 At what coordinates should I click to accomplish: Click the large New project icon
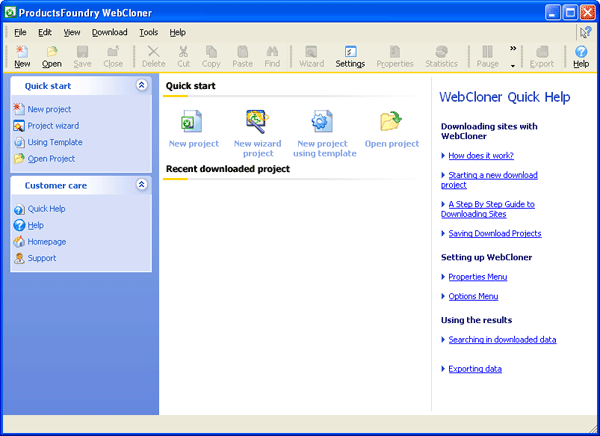pyautogui.click(x=191, y=121)
